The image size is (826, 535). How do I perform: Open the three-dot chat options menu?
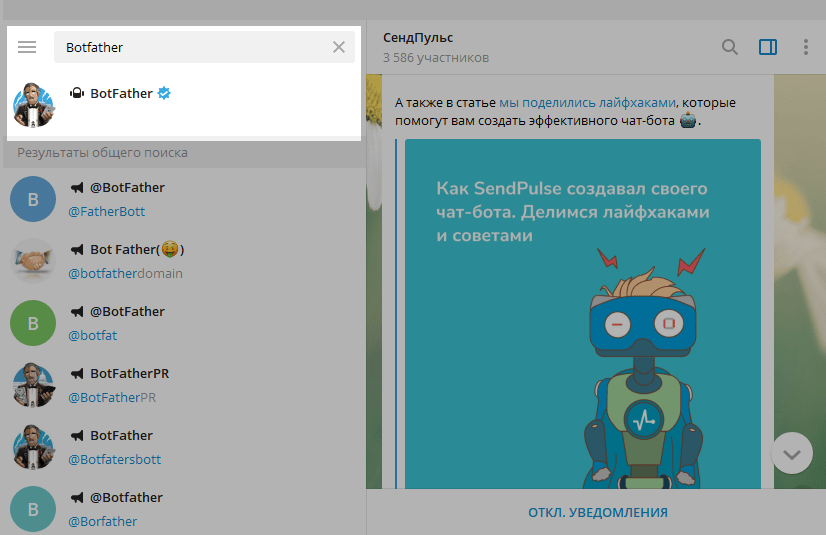point(805,47)
